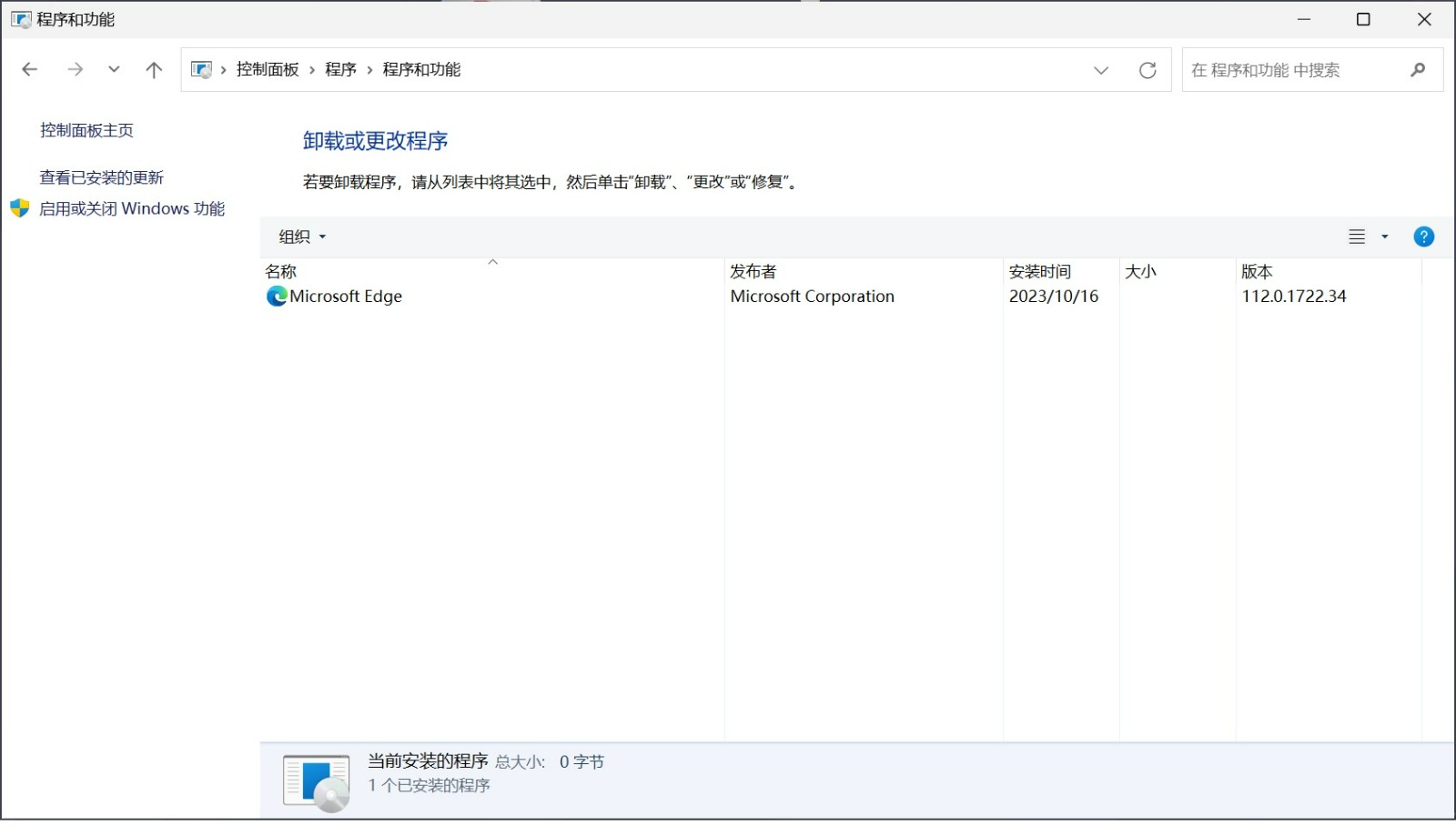
Task: Open 查看已安装的更新 link
Action: point(102,177)
